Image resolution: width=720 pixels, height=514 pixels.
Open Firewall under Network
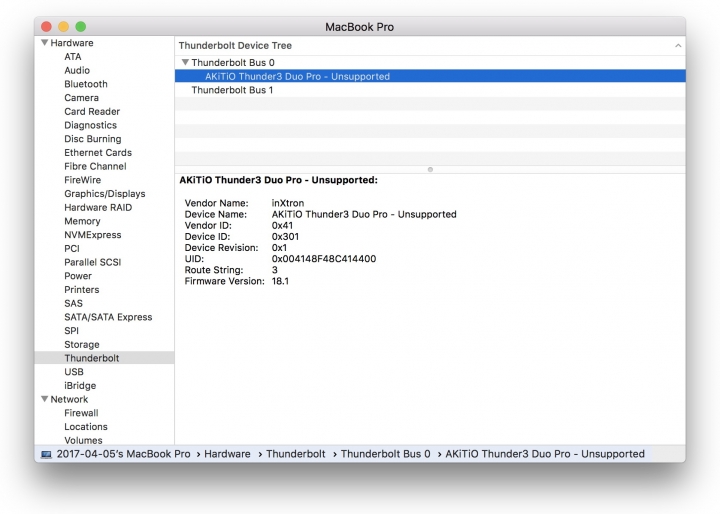pyautogui.click(x=81, y=413)
